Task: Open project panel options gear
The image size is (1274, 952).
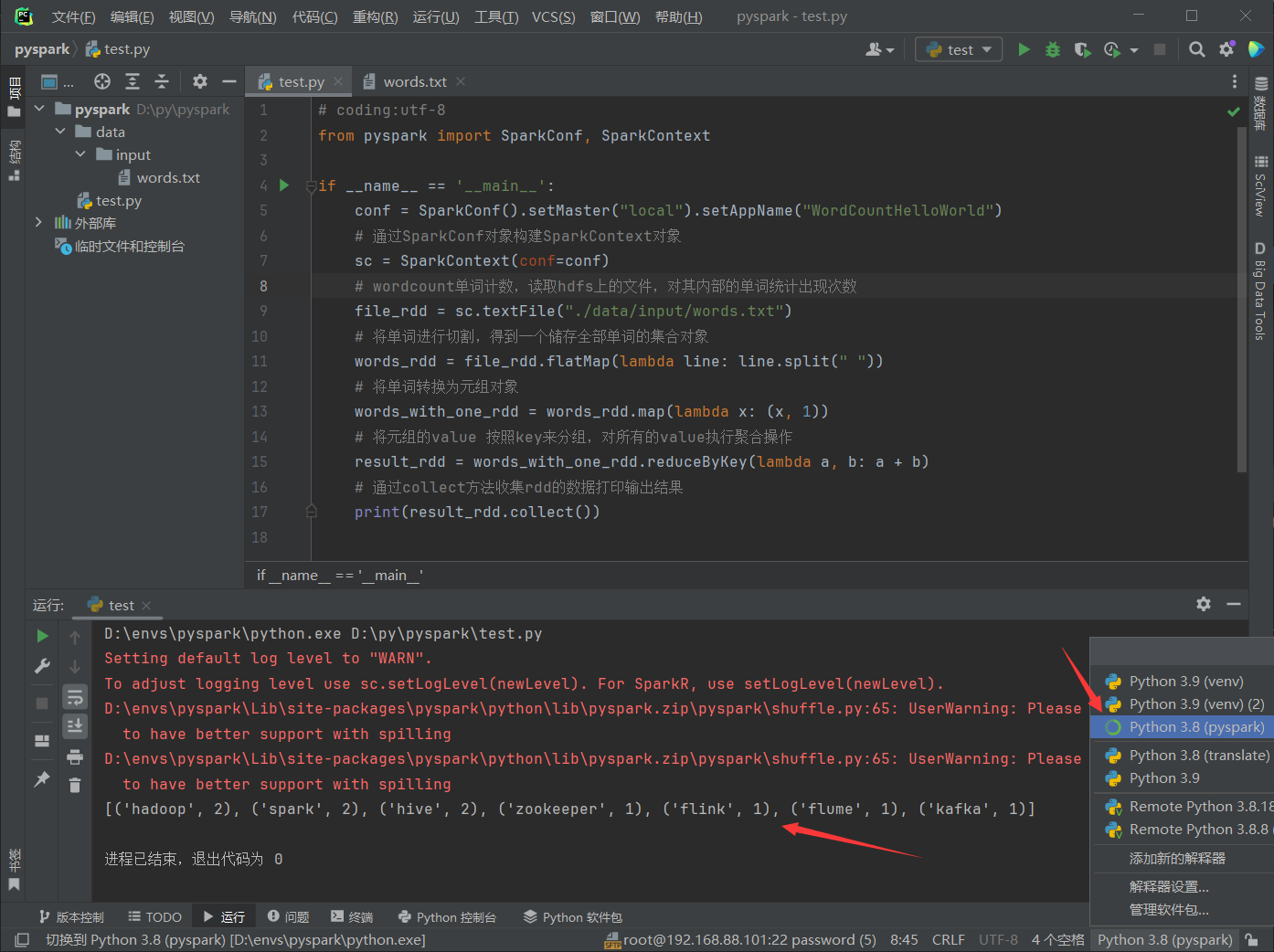Action: pyautogui.click(x=200, y=81)
